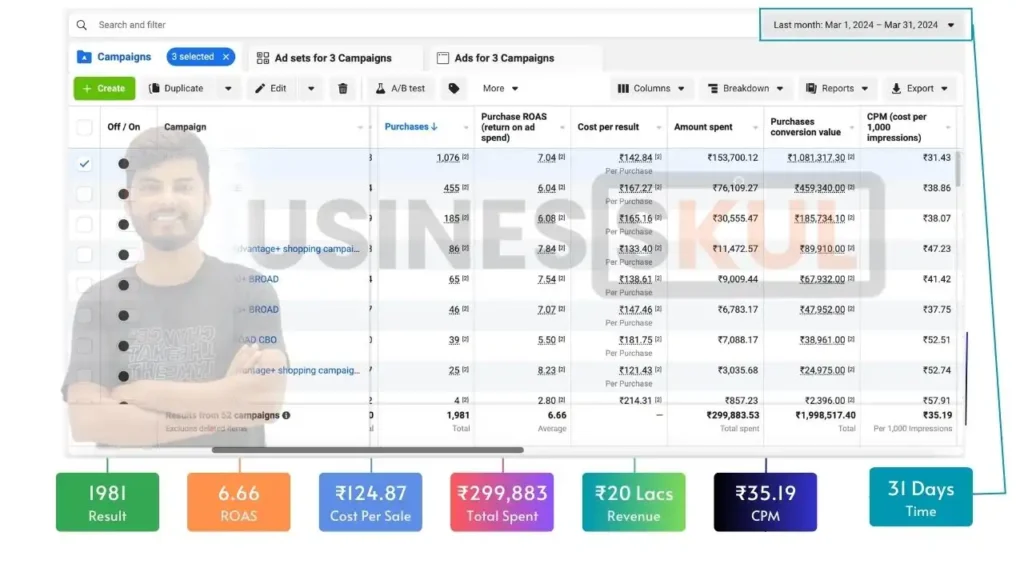The width and height of the screenshot is (1024, 576).
Task: Switch to Ads for 3 Campaigns tab
Action: [x=495, y=58]
